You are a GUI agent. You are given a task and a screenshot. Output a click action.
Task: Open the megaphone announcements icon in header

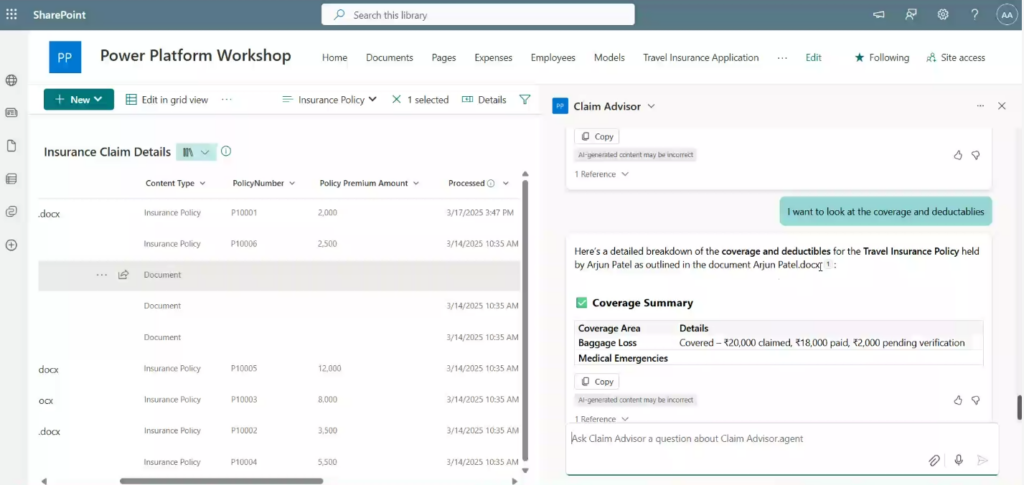pyautogui.click(x=879, y=14)
